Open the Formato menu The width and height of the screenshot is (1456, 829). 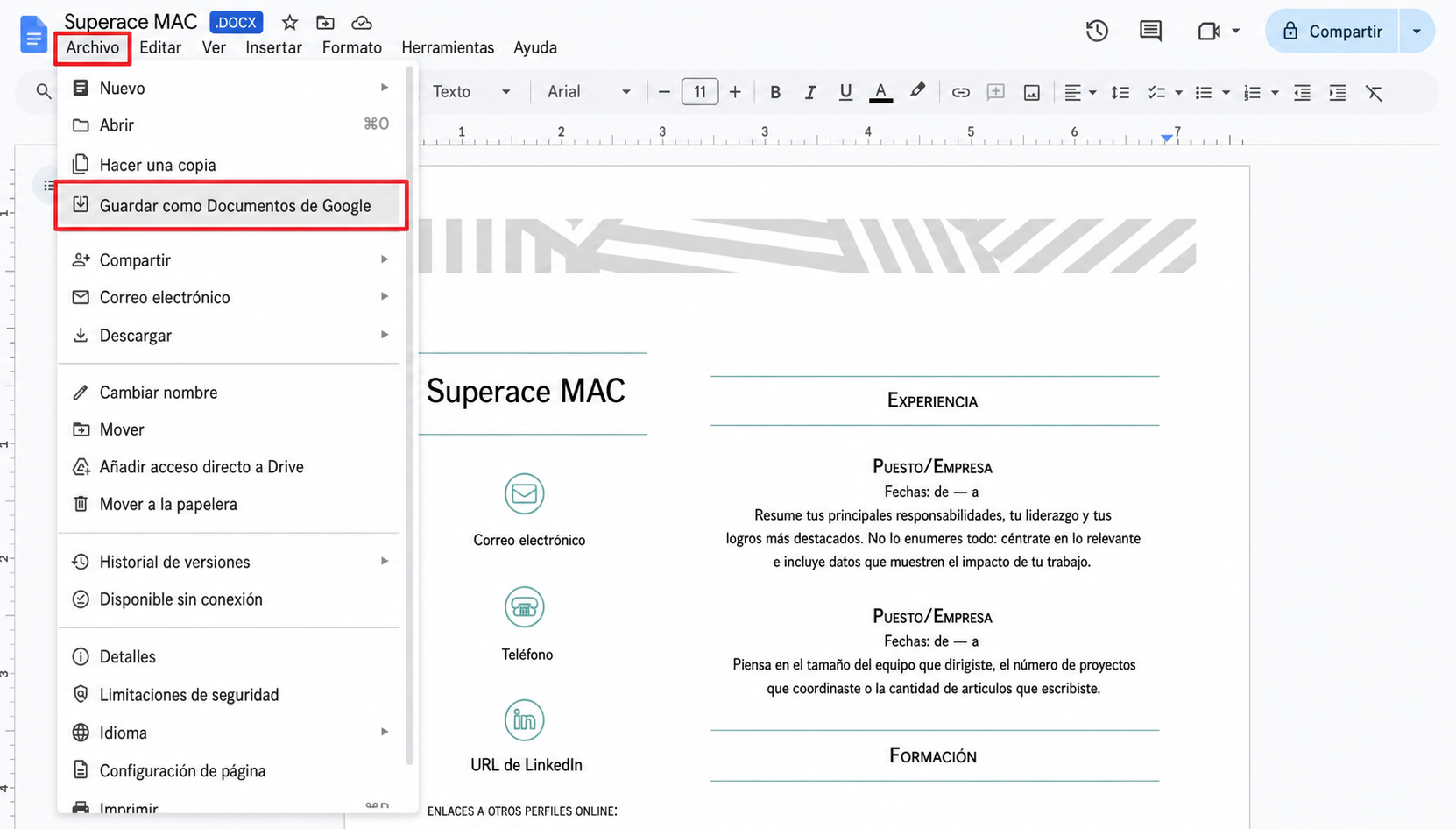click(352, 47)
